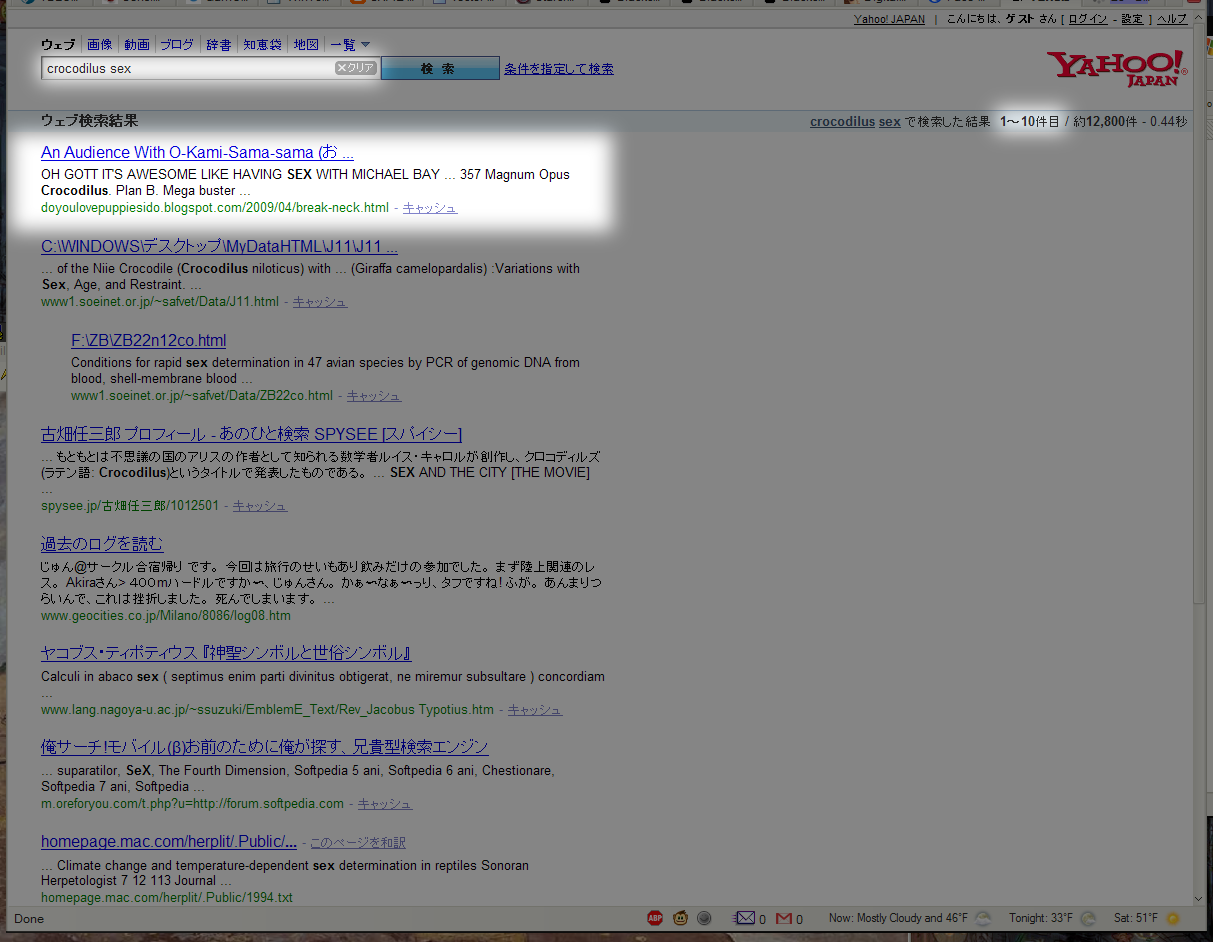Expand the 一覧 services dropdown
This screenshot has height=942, width=1213.
pyautogui.click(x=350, y=44)
